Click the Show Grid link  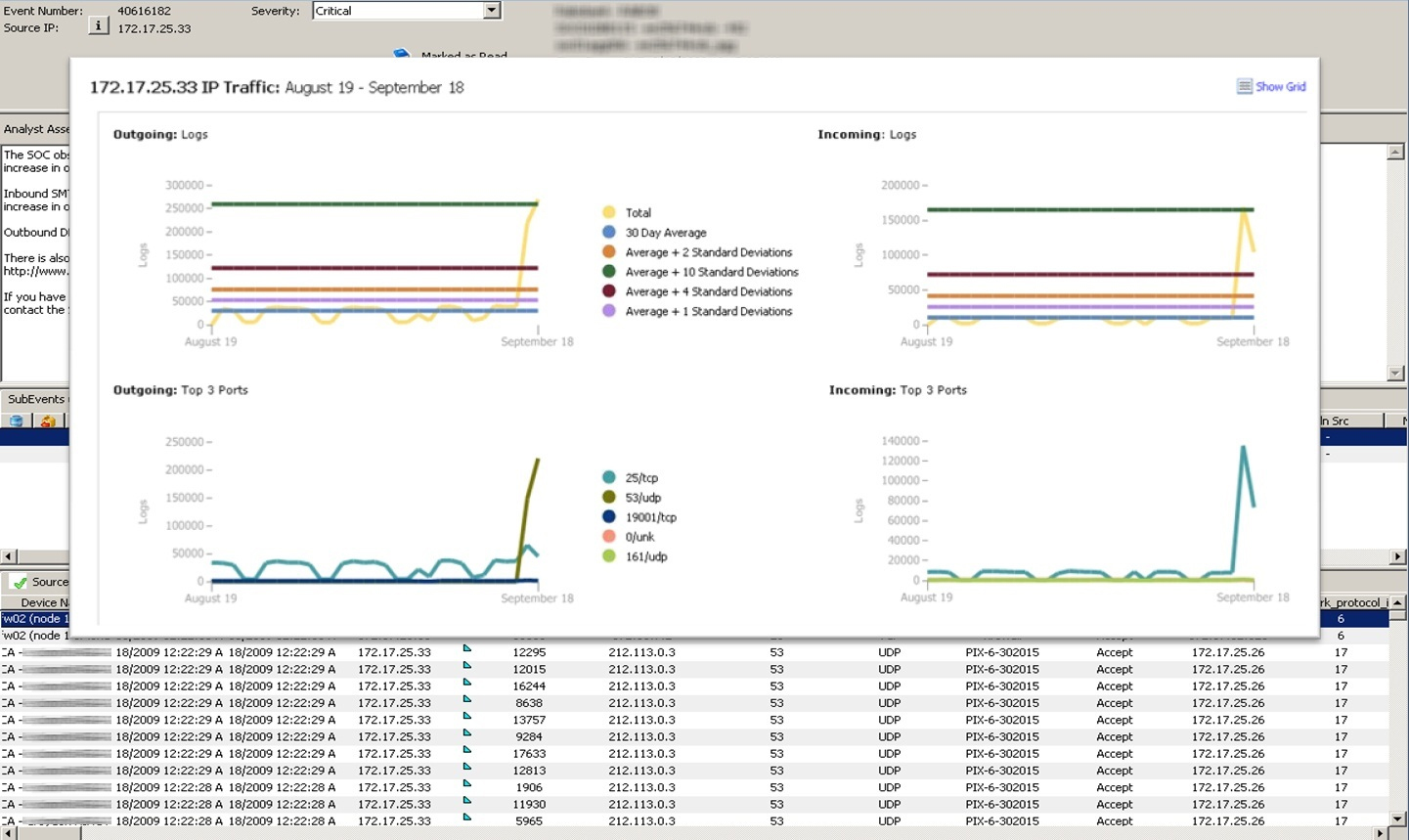click(1280, 87)
